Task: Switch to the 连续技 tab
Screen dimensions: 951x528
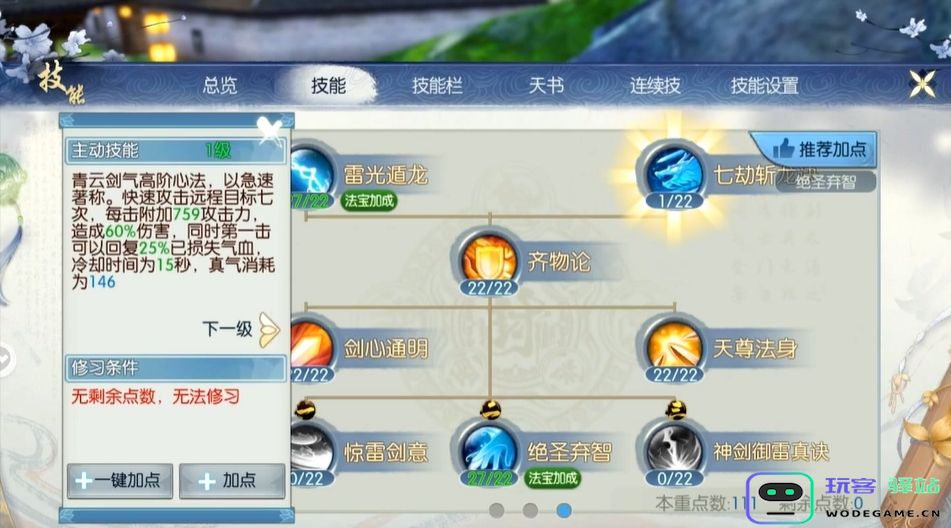Action: [654, 85]
